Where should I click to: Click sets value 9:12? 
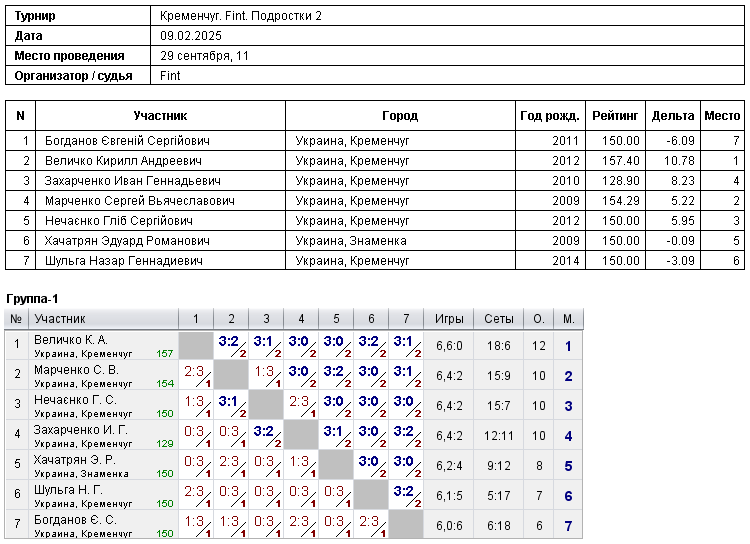tap(498, 466)
